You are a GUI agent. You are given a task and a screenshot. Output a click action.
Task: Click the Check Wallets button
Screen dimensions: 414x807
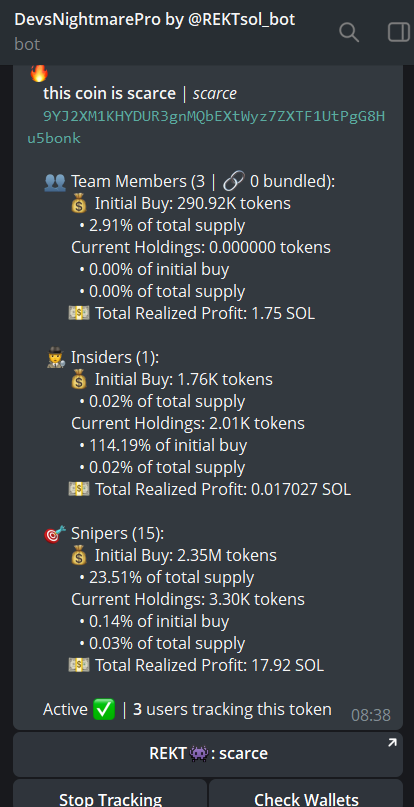[x=306, y=795]
